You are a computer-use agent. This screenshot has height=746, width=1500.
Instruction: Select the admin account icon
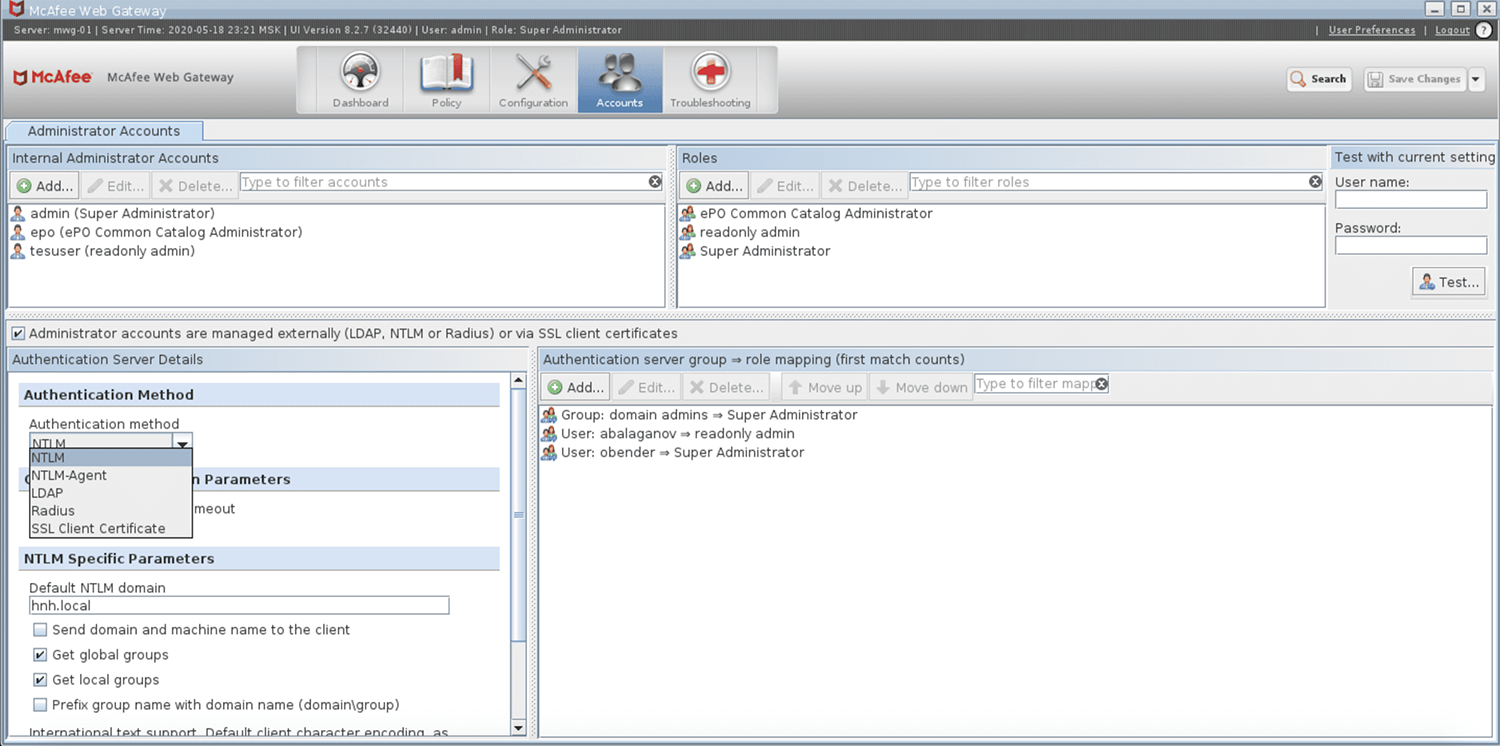click(x=18, y=214)
